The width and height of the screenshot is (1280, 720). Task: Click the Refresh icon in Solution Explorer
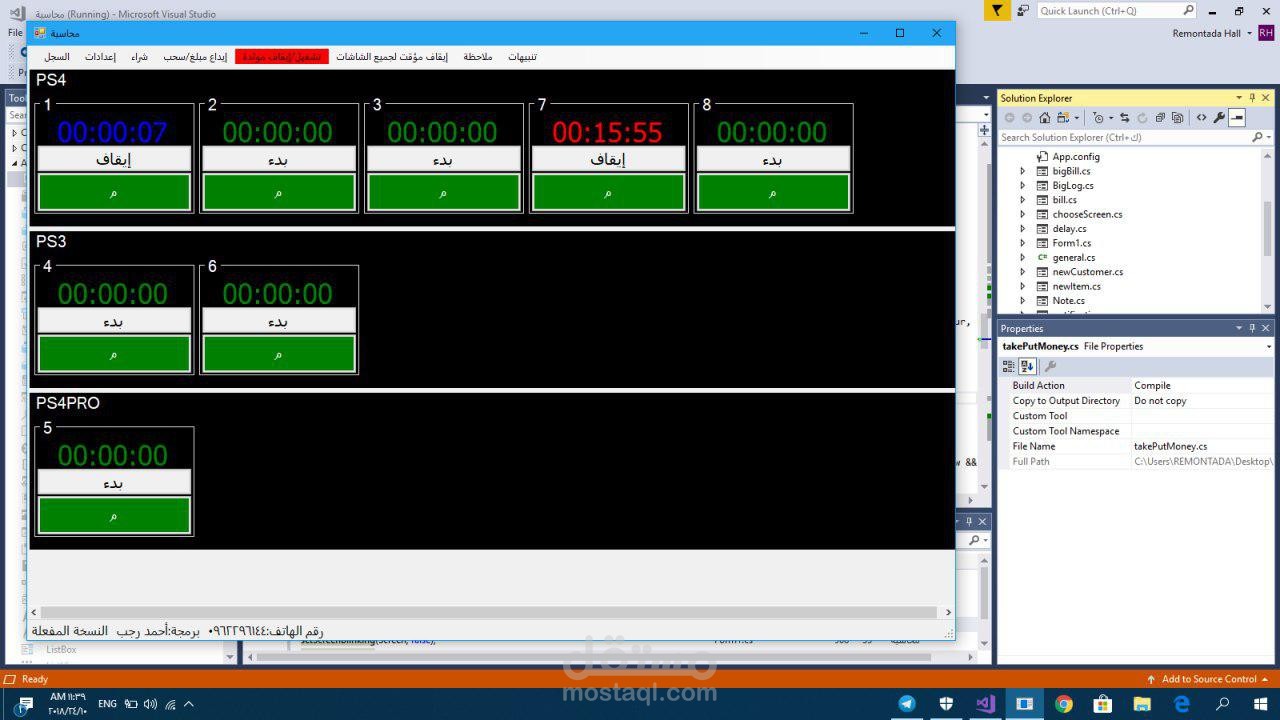1142,118
